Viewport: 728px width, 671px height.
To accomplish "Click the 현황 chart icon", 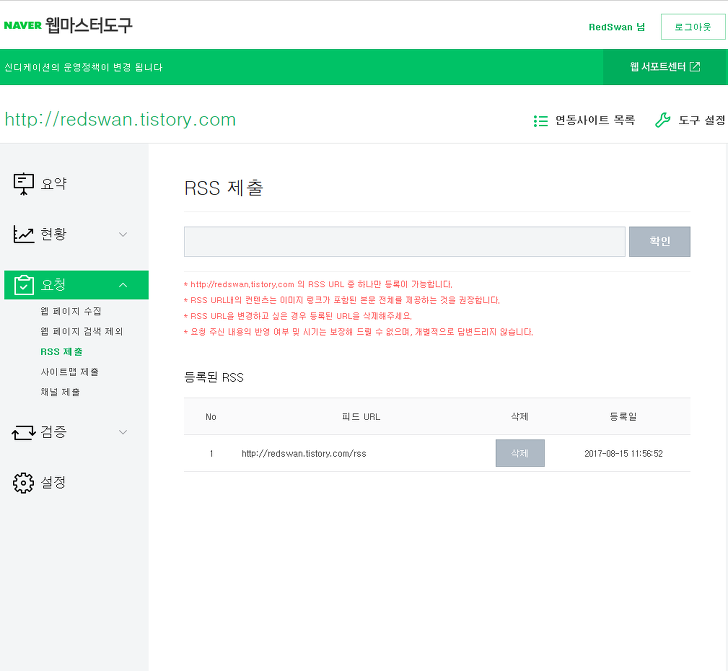I will click(24, 234).
